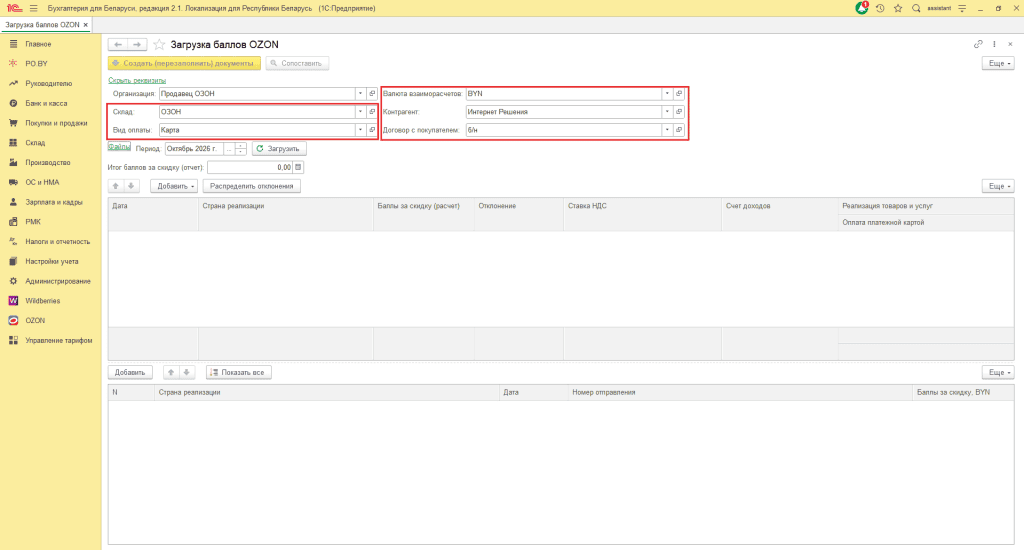Open Главное section in sidebar
1024x550 pixels.
38,44
